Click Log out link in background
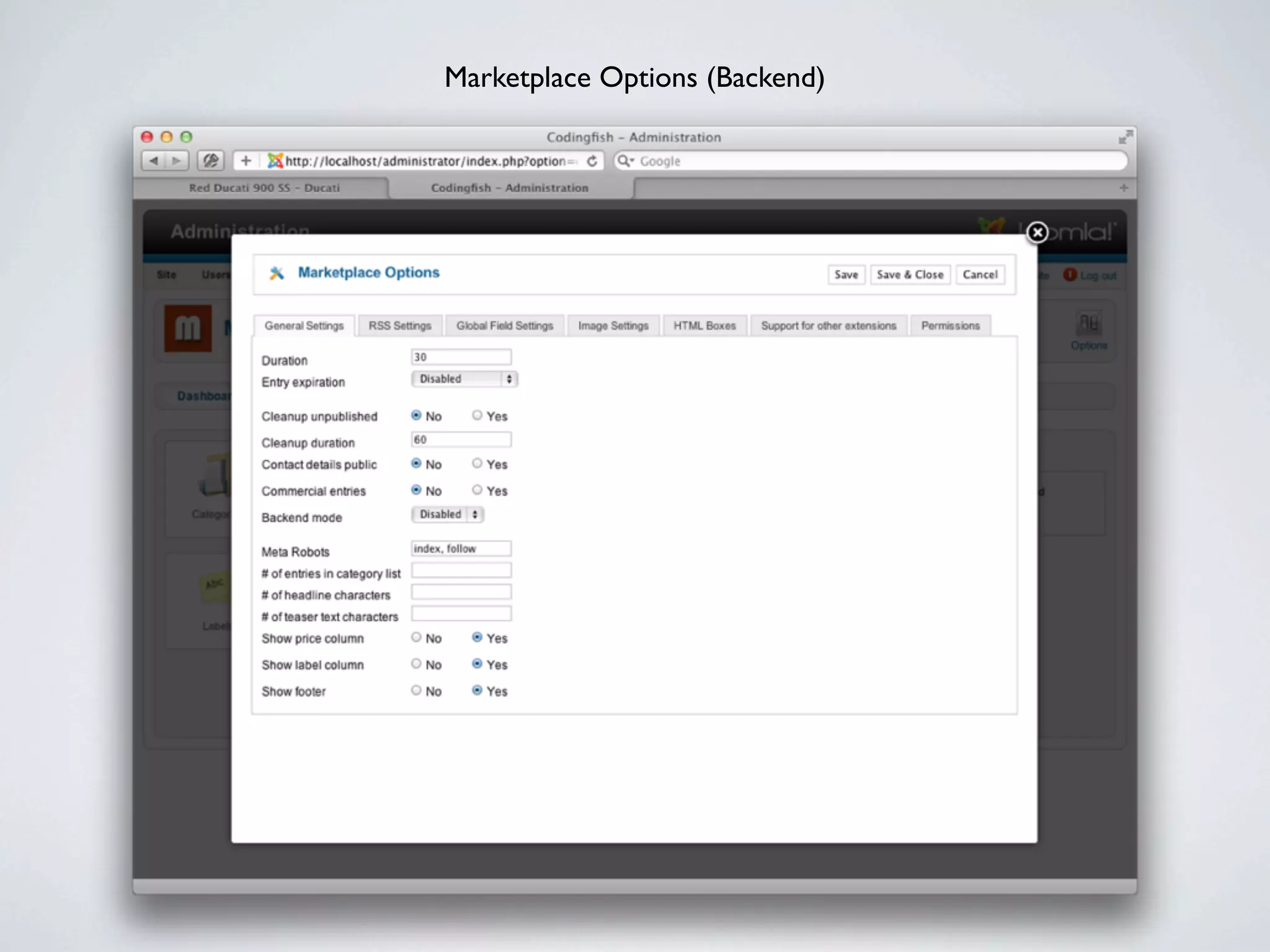This screenshot has height=952, width=1270. pyautogui.click(x=1098, y=276)
